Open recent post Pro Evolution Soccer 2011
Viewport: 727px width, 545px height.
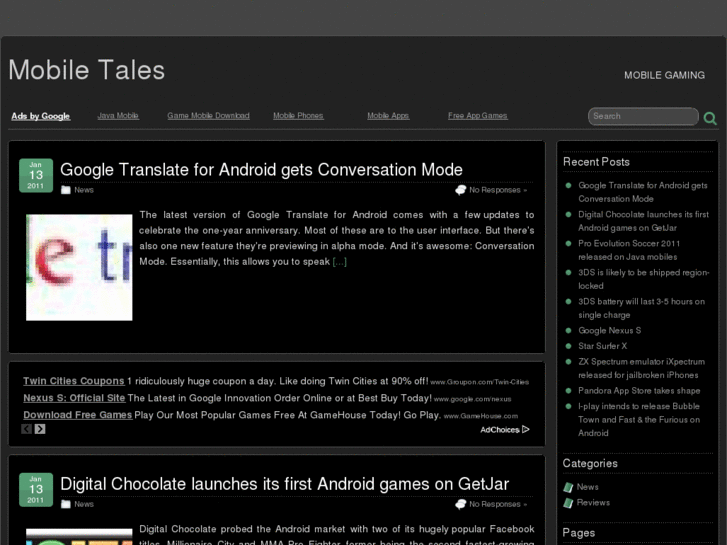point(629,250)
